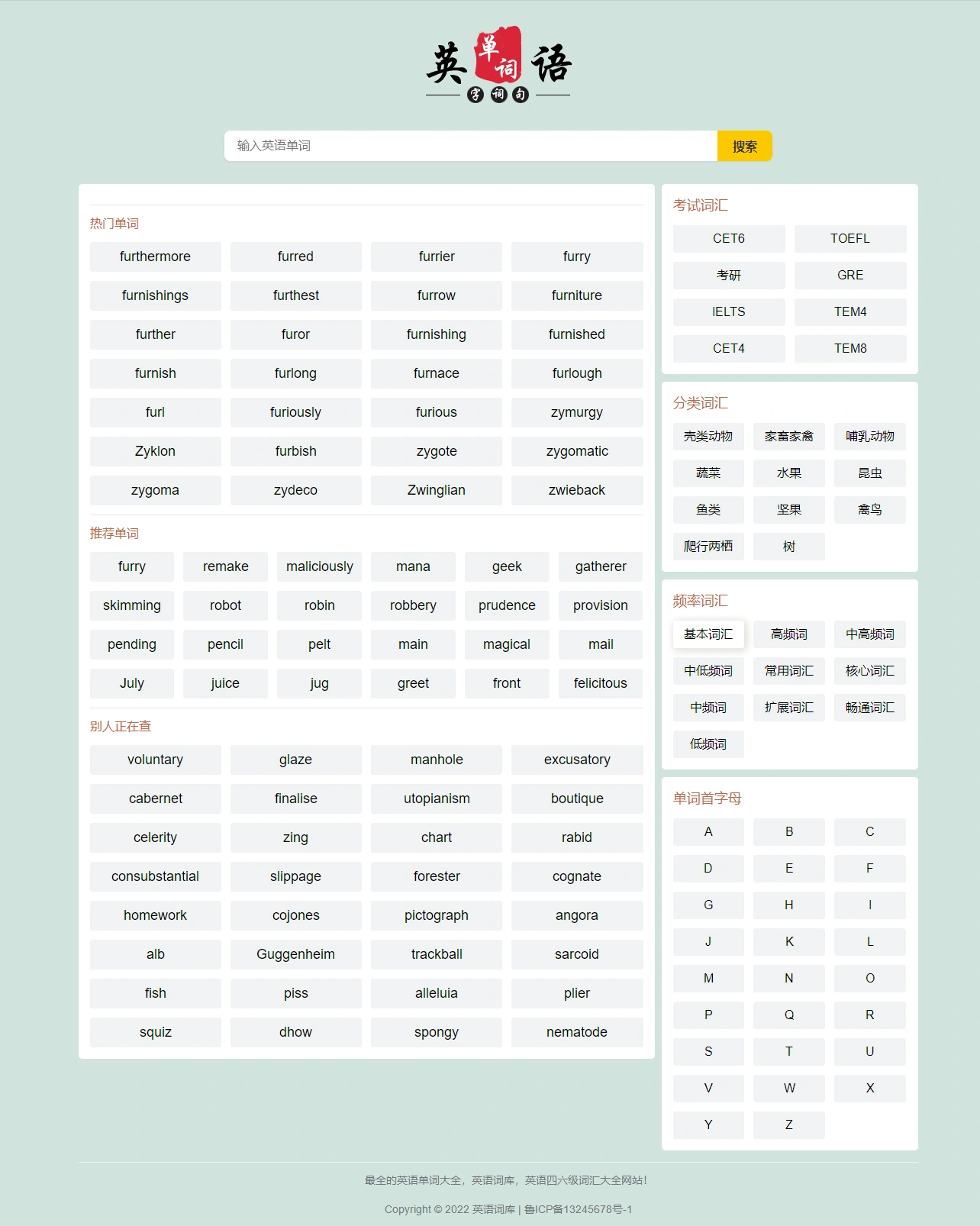Select the word 'zymurgy'
Screen dimensions: 980x1226
click(x=576, y=412)
